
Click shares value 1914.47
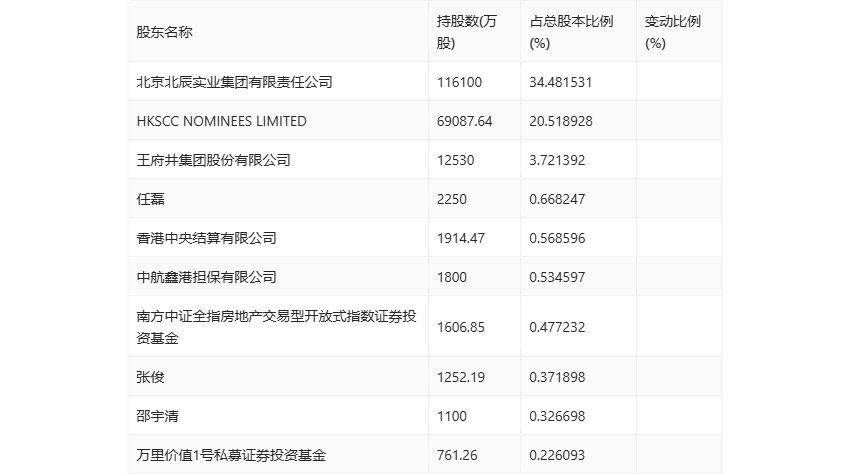pyautogui.click(x=461, y=239)
